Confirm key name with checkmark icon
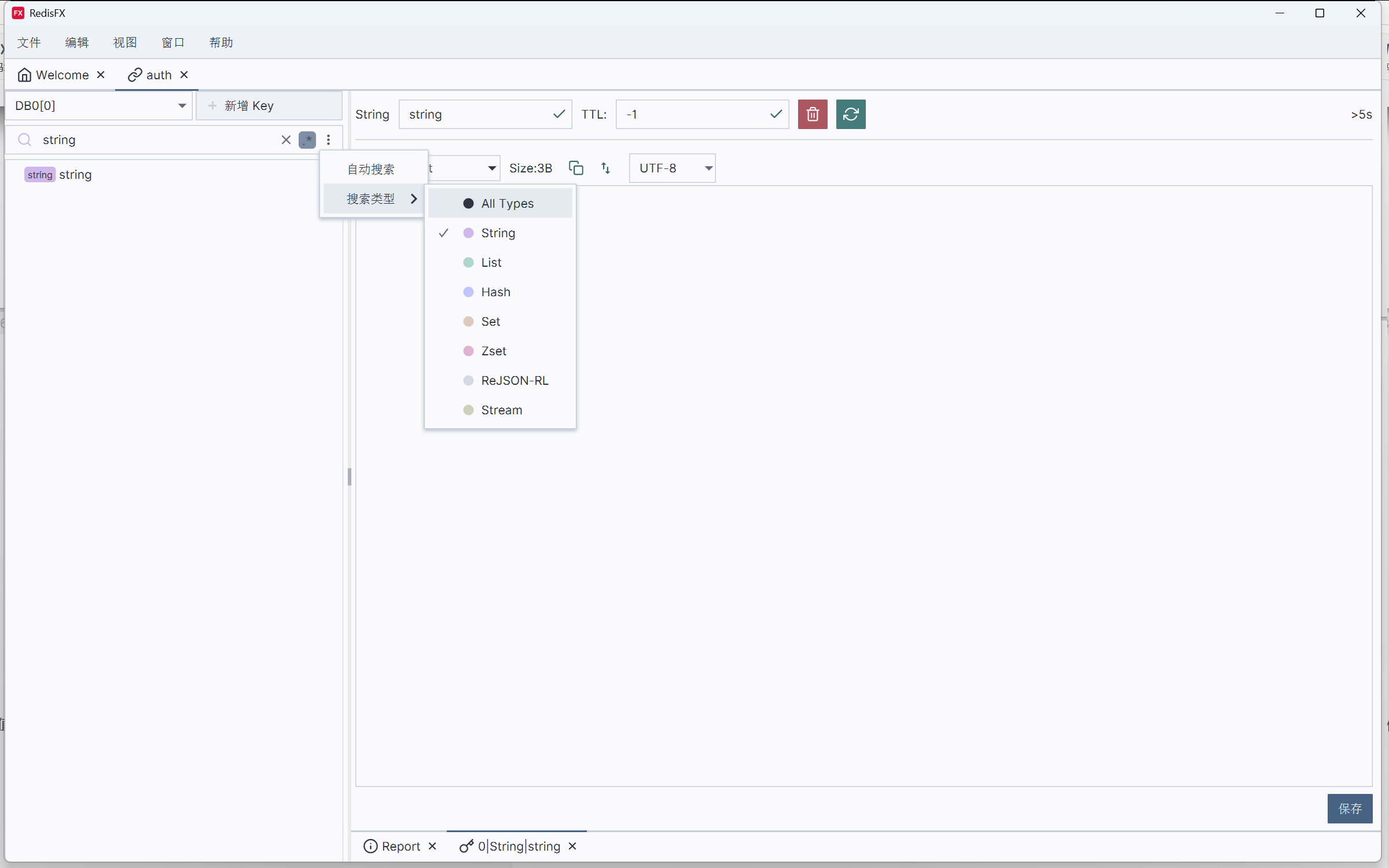 558,114
